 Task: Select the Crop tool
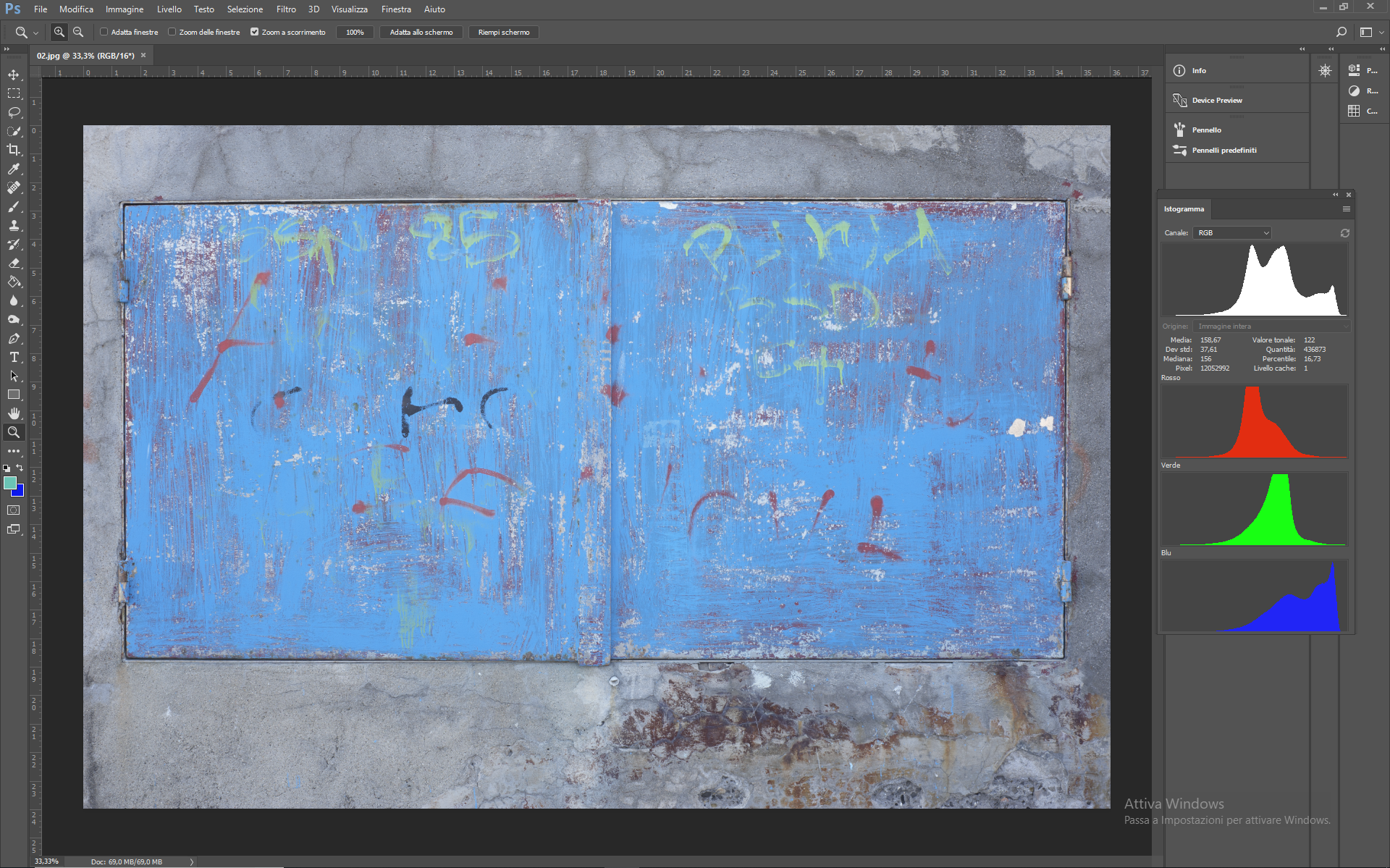[14, 150]
